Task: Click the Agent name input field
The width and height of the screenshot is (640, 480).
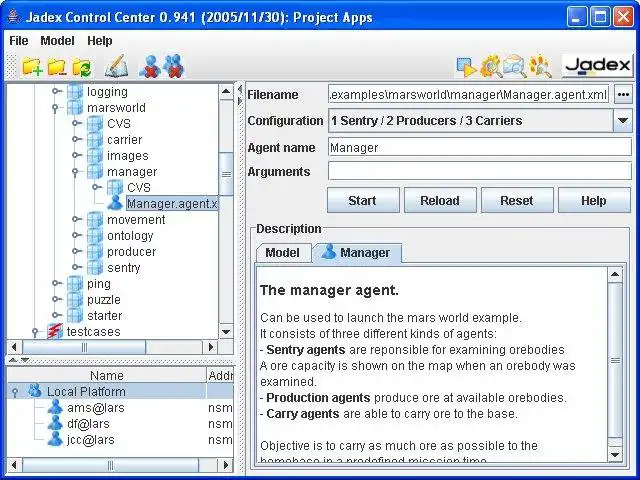Action: (480, 147)
